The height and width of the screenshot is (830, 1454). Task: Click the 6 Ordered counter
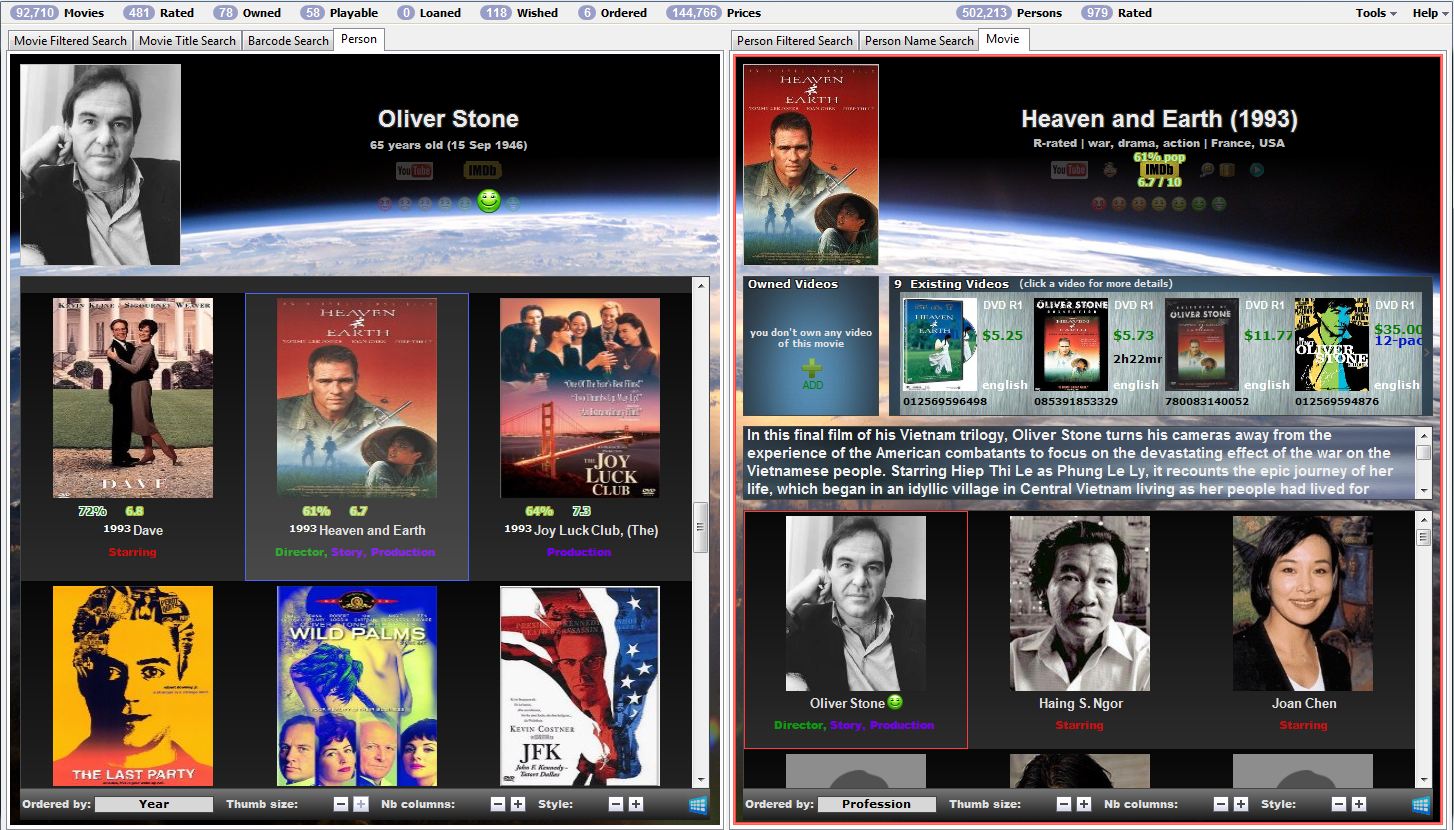point(612,13)
